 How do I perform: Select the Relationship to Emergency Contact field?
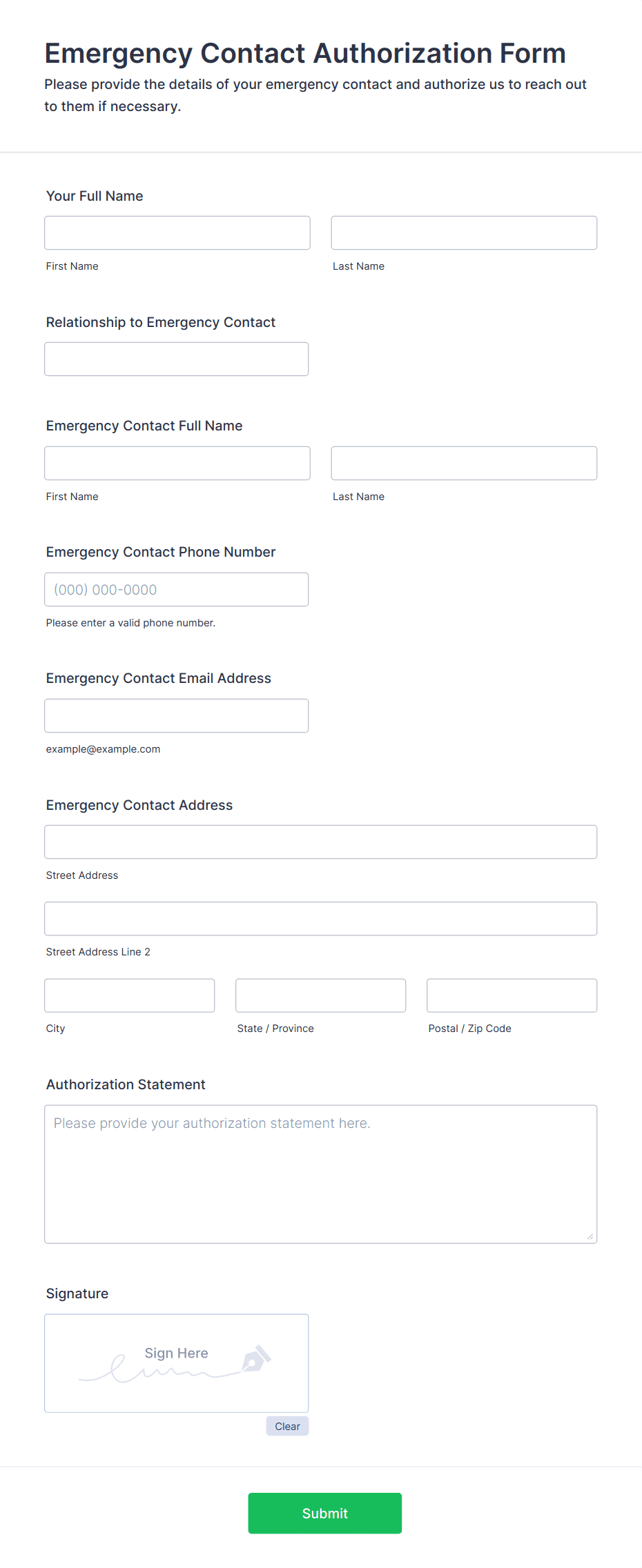pyautogui.click(x=177, y=359)
